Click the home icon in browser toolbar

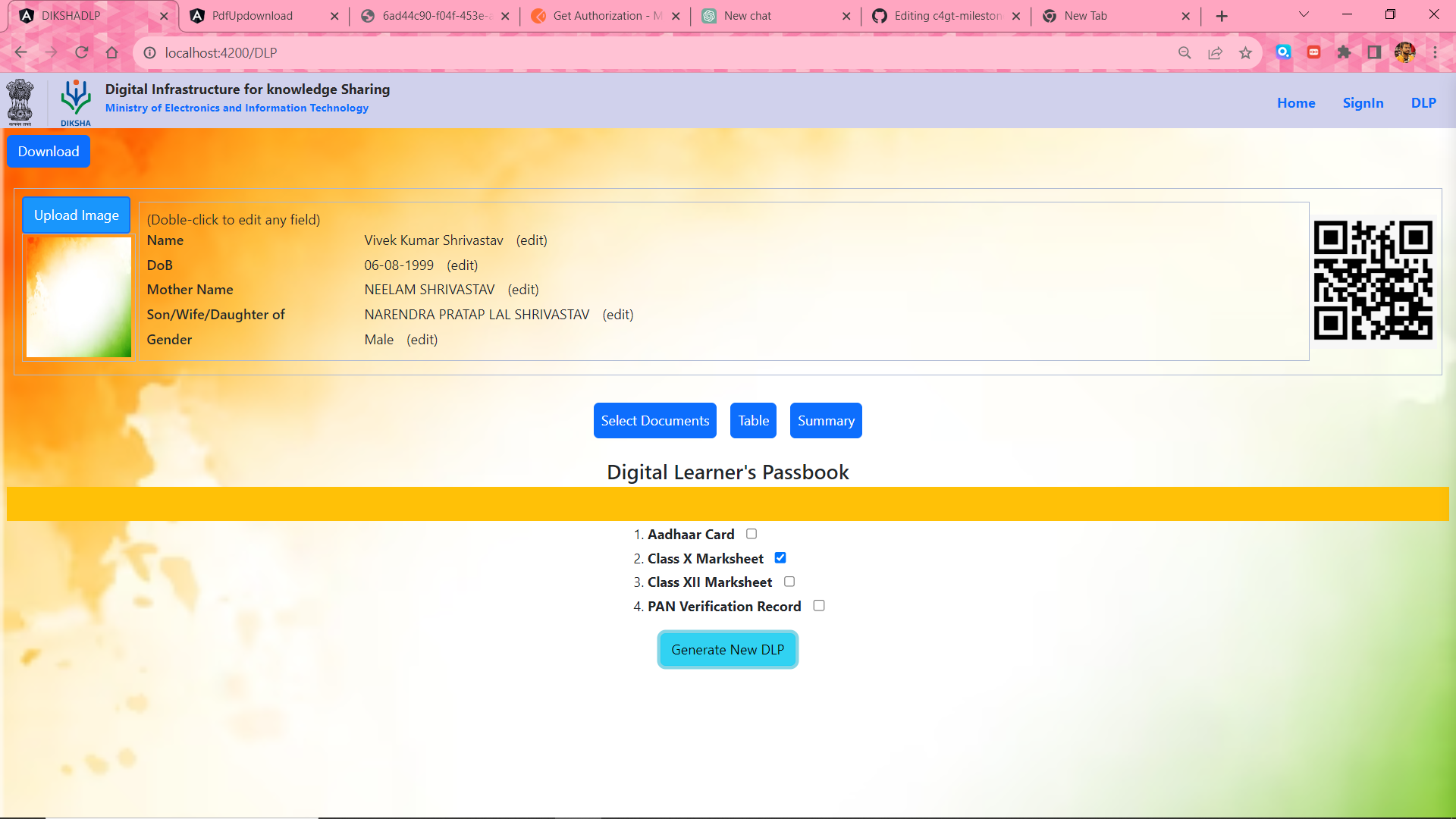pos(112,52)
